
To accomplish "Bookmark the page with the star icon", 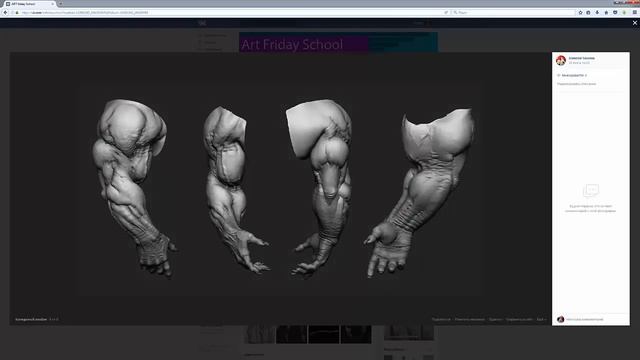I will point(580,13).
